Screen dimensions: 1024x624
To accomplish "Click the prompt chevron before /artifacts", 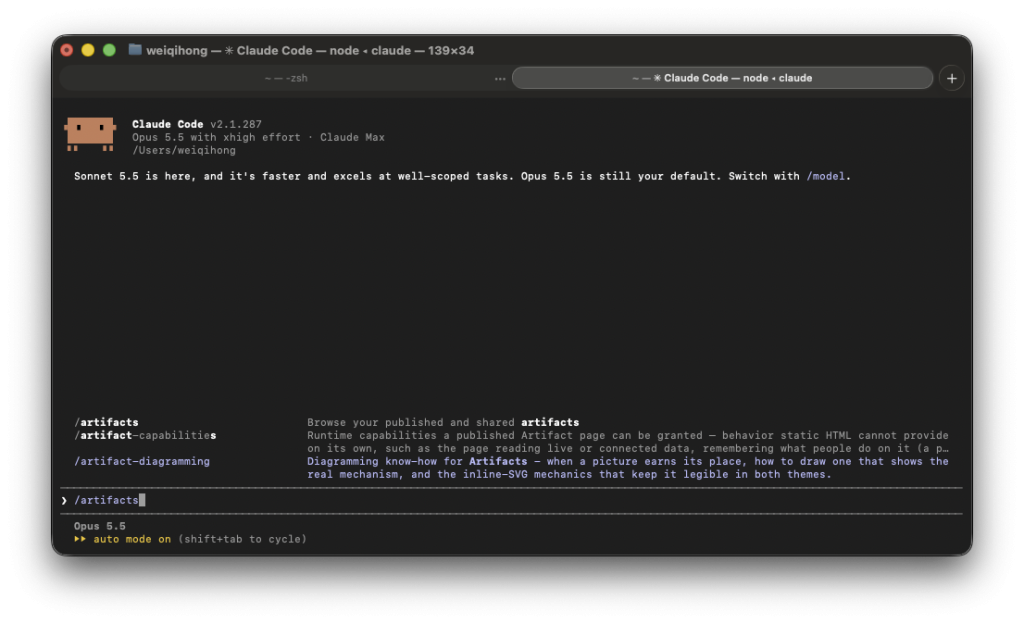I will tap(64, 501).
